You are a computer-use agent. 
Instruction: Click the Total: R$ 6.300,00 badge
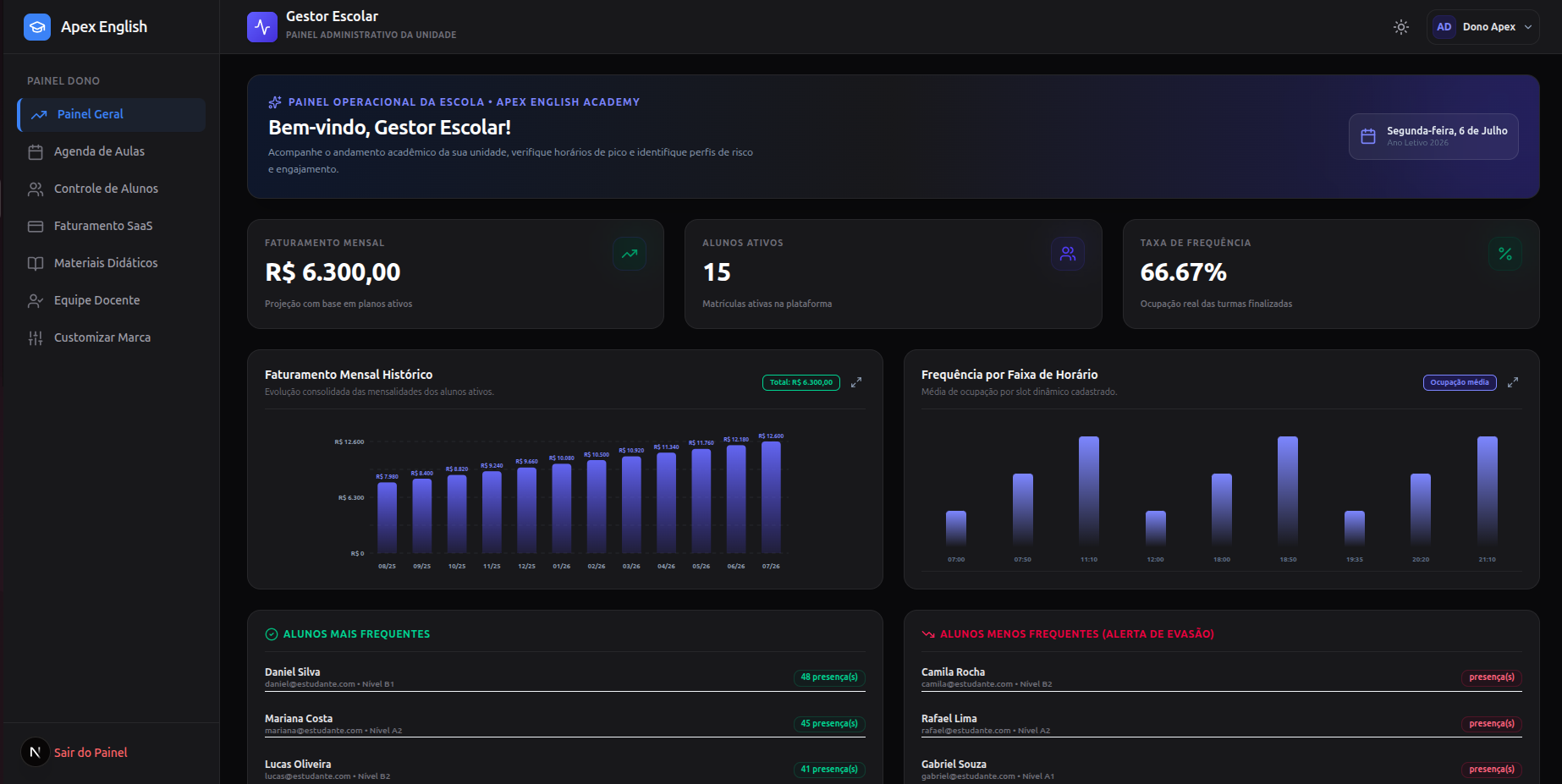[801, 382]
